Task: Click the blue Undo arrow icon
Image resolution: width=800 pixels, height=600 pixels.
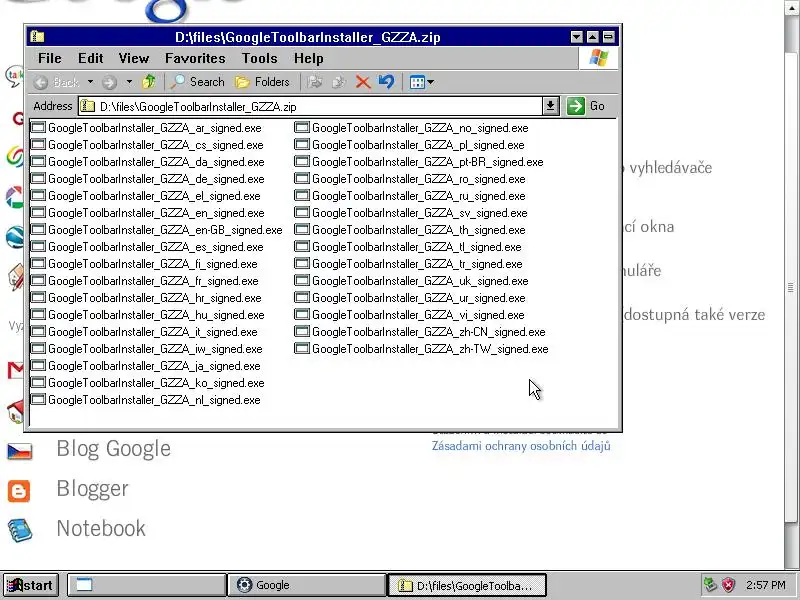Action: (386, 82)
